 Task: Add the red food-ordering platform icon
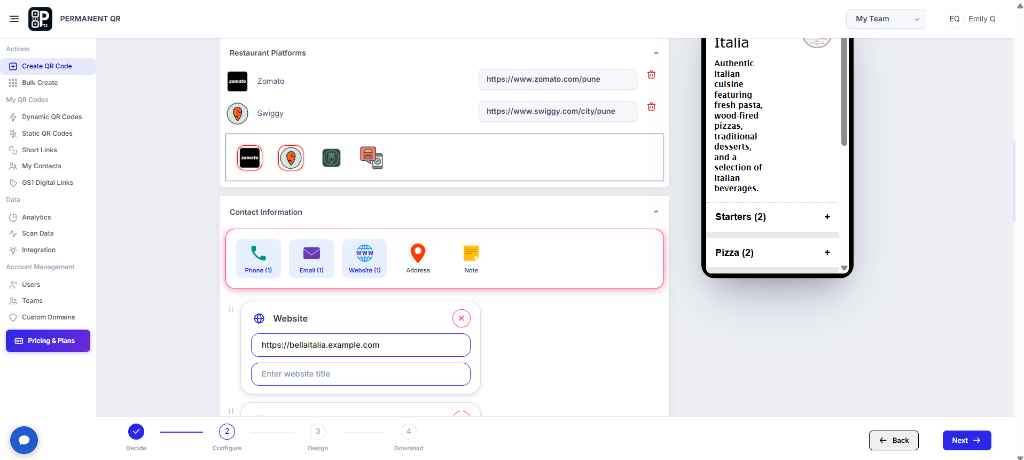pyautogui.click(x=371, y=157)
